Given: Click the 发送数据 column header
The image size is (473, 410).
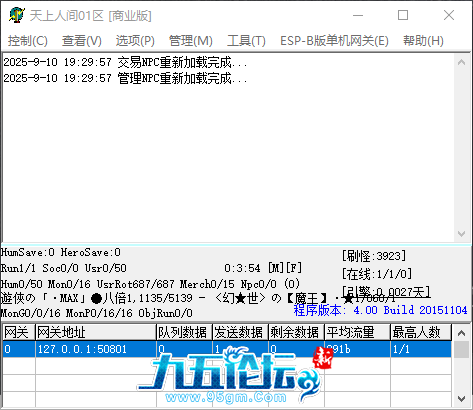Looking at the screenshot, I should (x=240, y=332).
